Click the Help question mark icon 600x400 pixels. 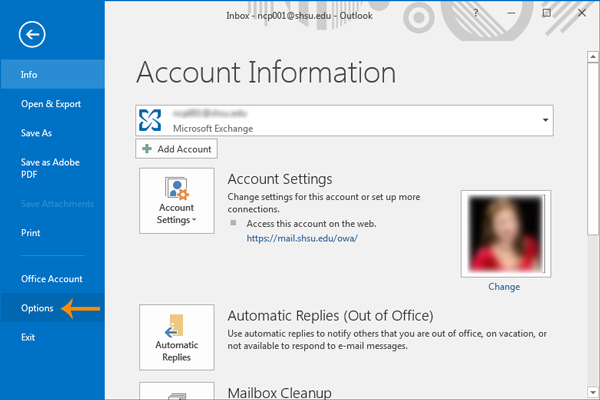point(476,13)
